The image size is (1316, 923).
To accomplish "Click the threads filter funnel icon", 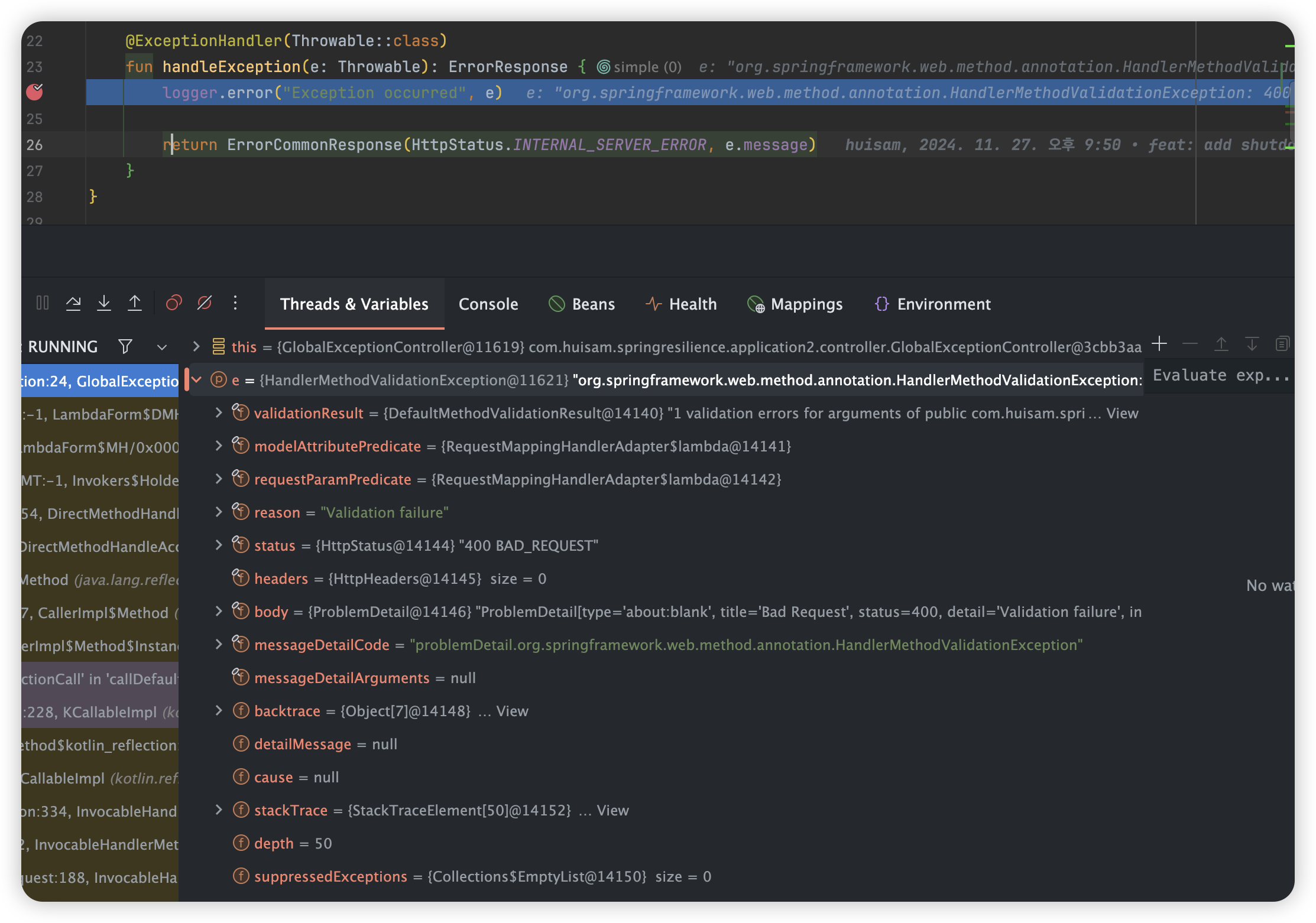I will pos(125,346).
